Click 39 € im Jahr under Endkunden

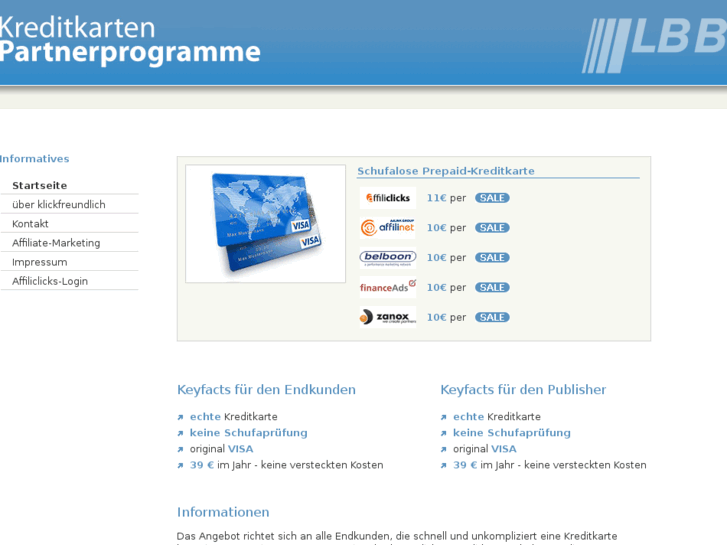[286, 465]
